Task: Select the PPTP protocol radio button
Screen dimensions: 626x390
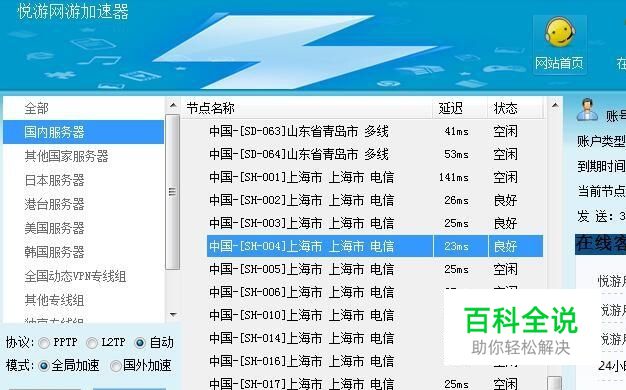Action: (x=44, y=342)
